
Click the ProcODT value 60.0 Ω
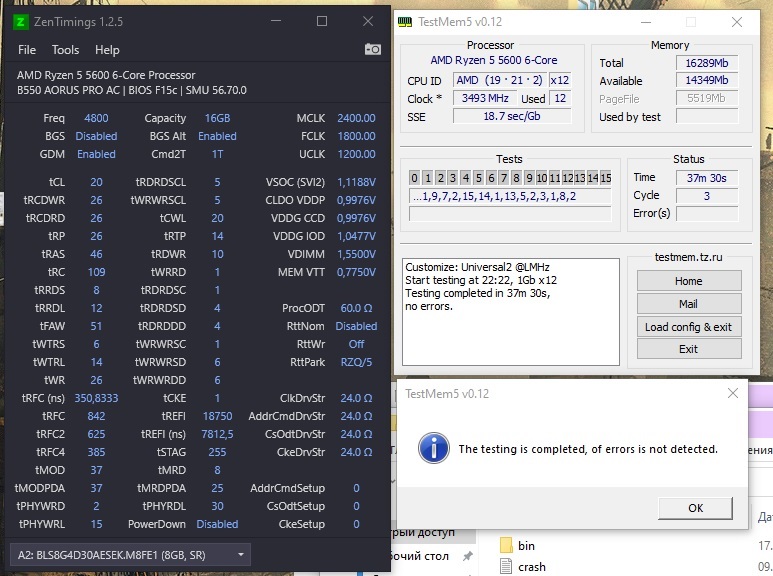pos(356,308)
